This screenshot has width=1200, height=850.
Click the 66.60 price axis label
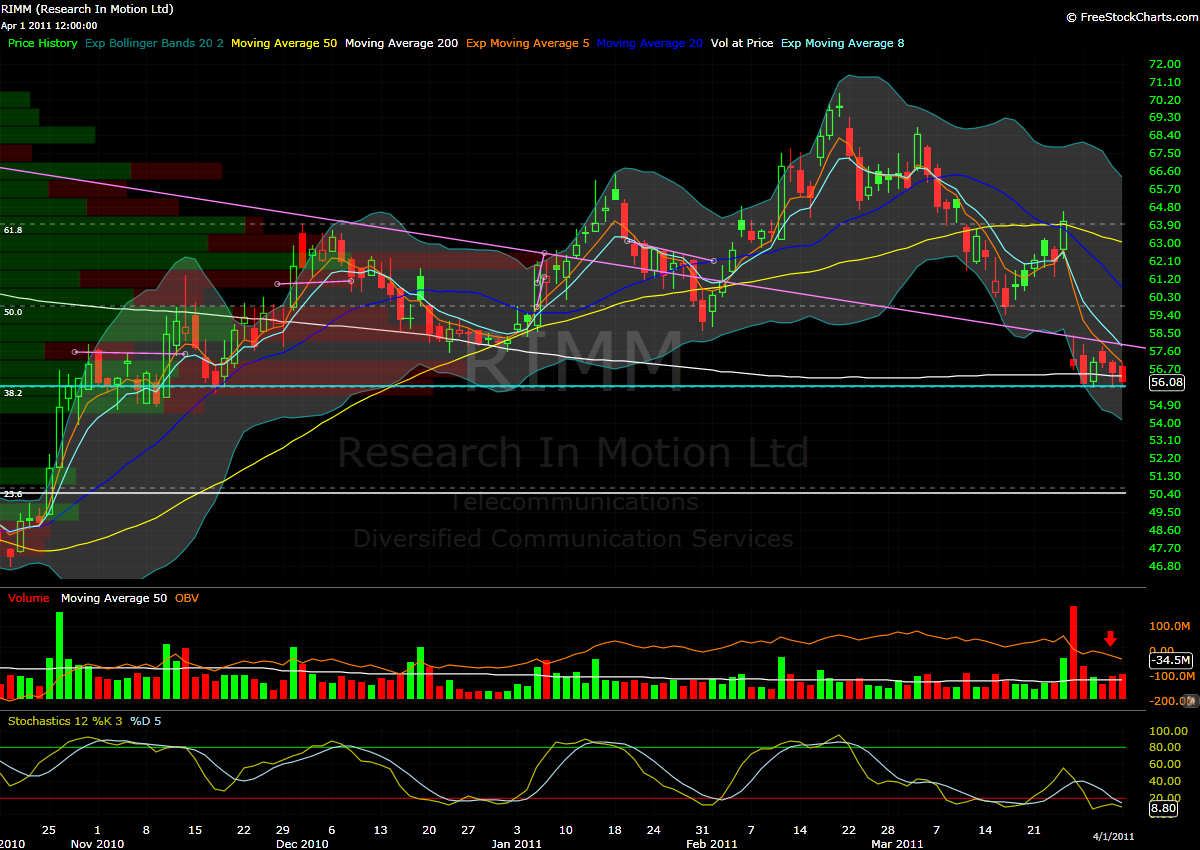coord(1166,171)
